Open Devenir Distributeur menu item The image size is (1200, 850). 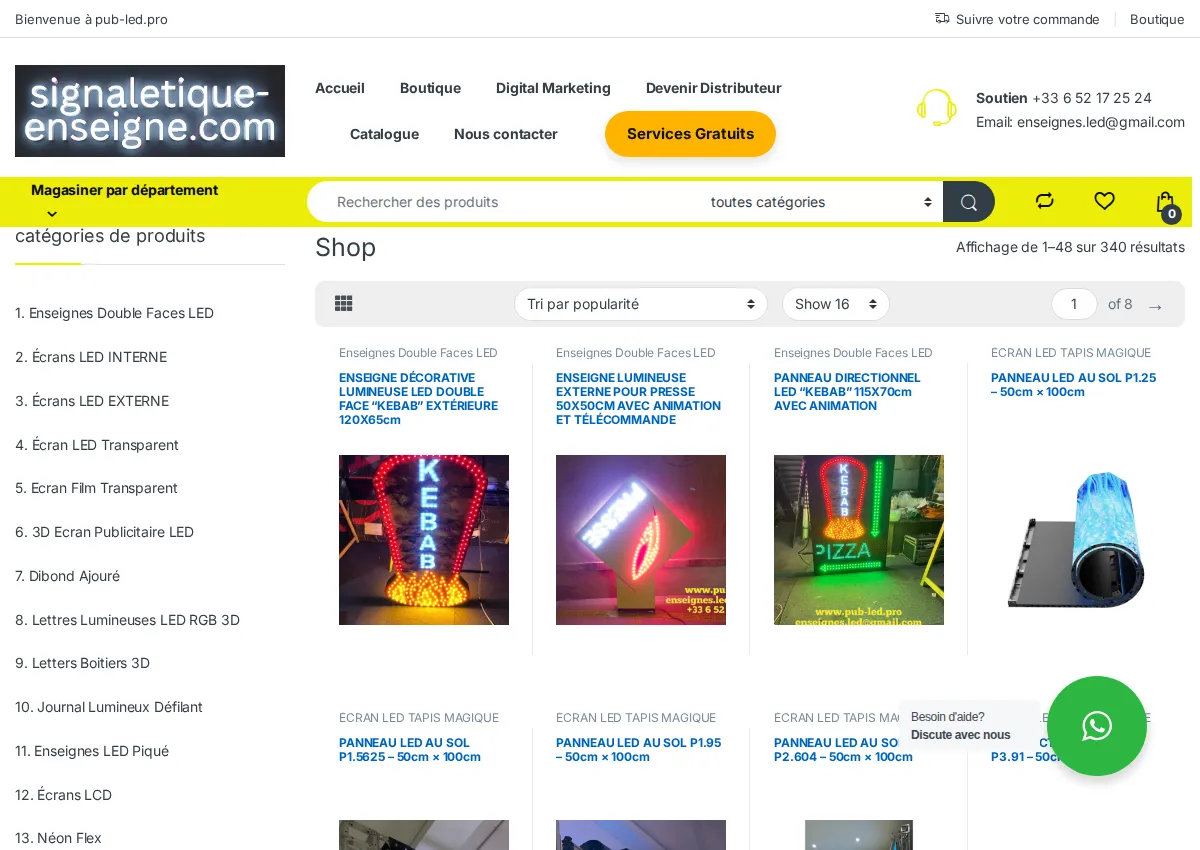coord(713,88)
